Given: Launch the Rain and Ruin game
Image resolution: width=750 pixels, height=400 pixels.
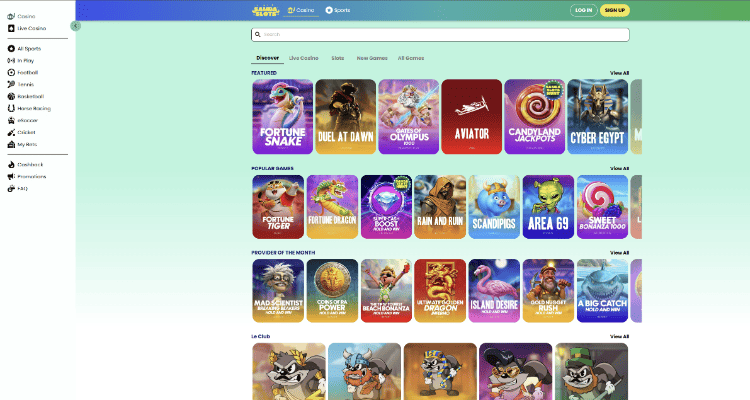Looking at the screenshot, I should (x=440, y=207).
